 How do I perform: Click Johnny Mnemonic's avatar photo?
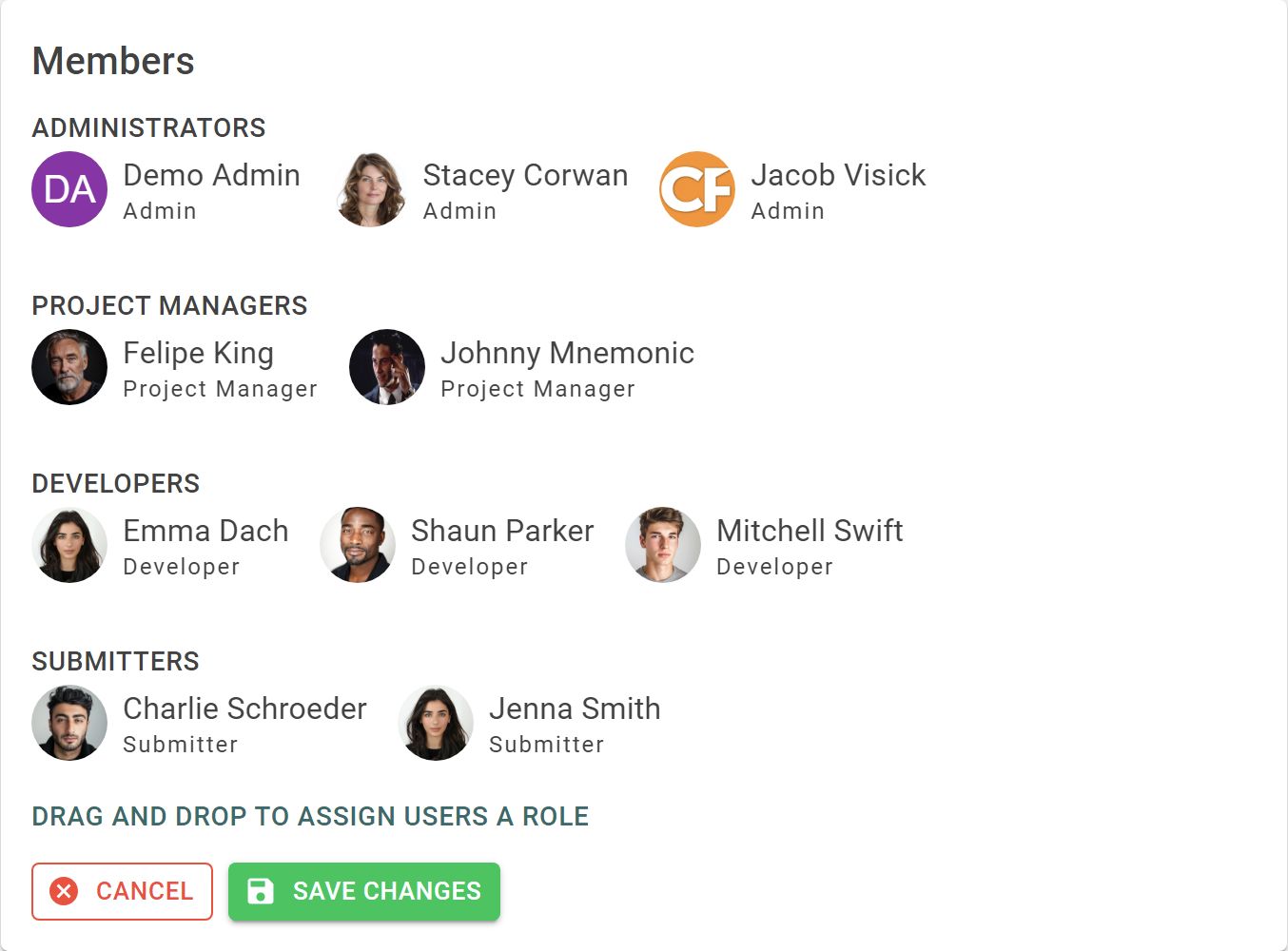click(x=387, y=367)
